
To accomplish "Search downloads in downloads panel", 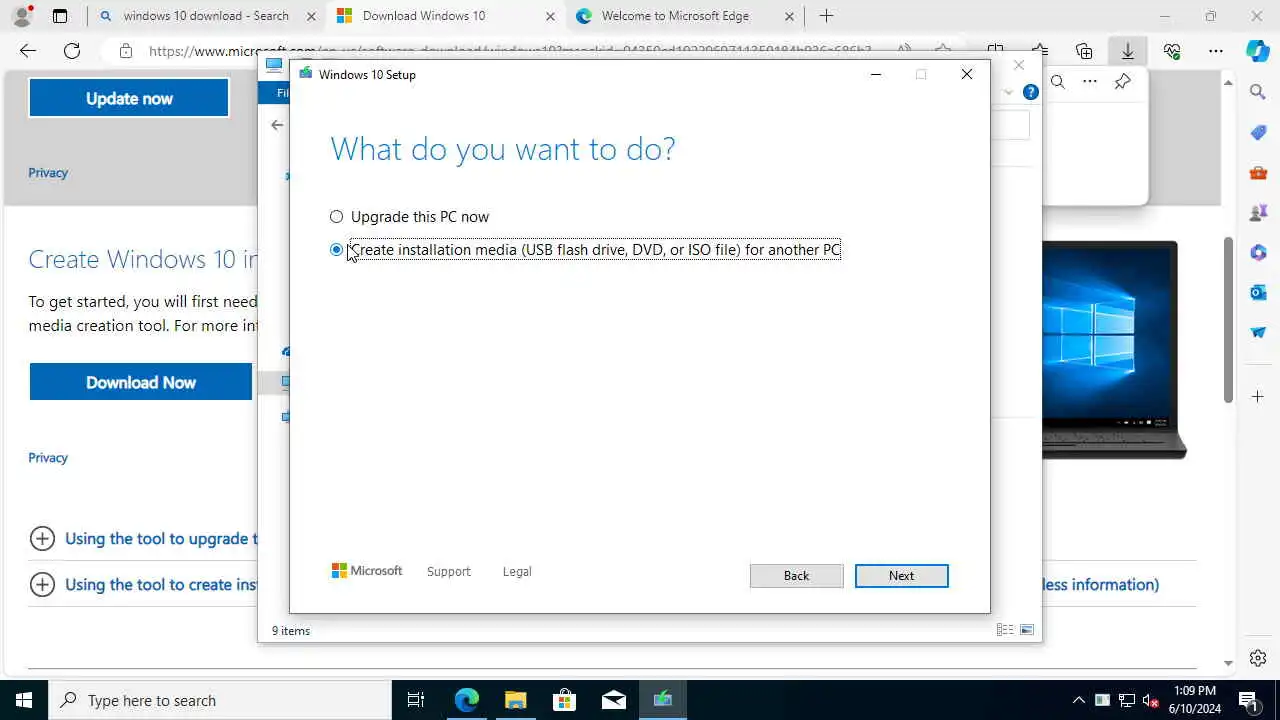I will [1058, 82].
